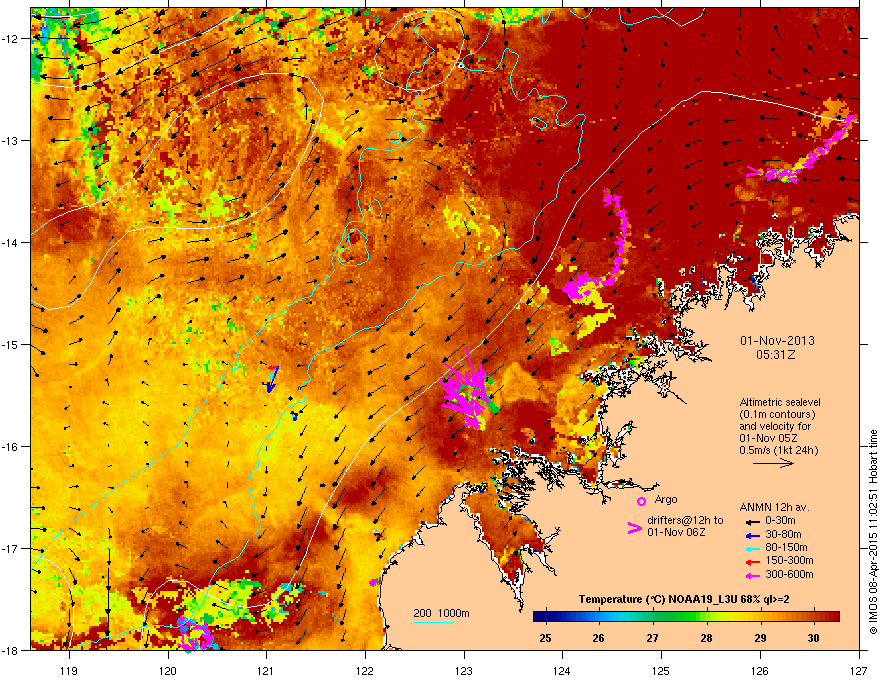Click the magenta drifters arrowhead legend symbol

(634, 528)
